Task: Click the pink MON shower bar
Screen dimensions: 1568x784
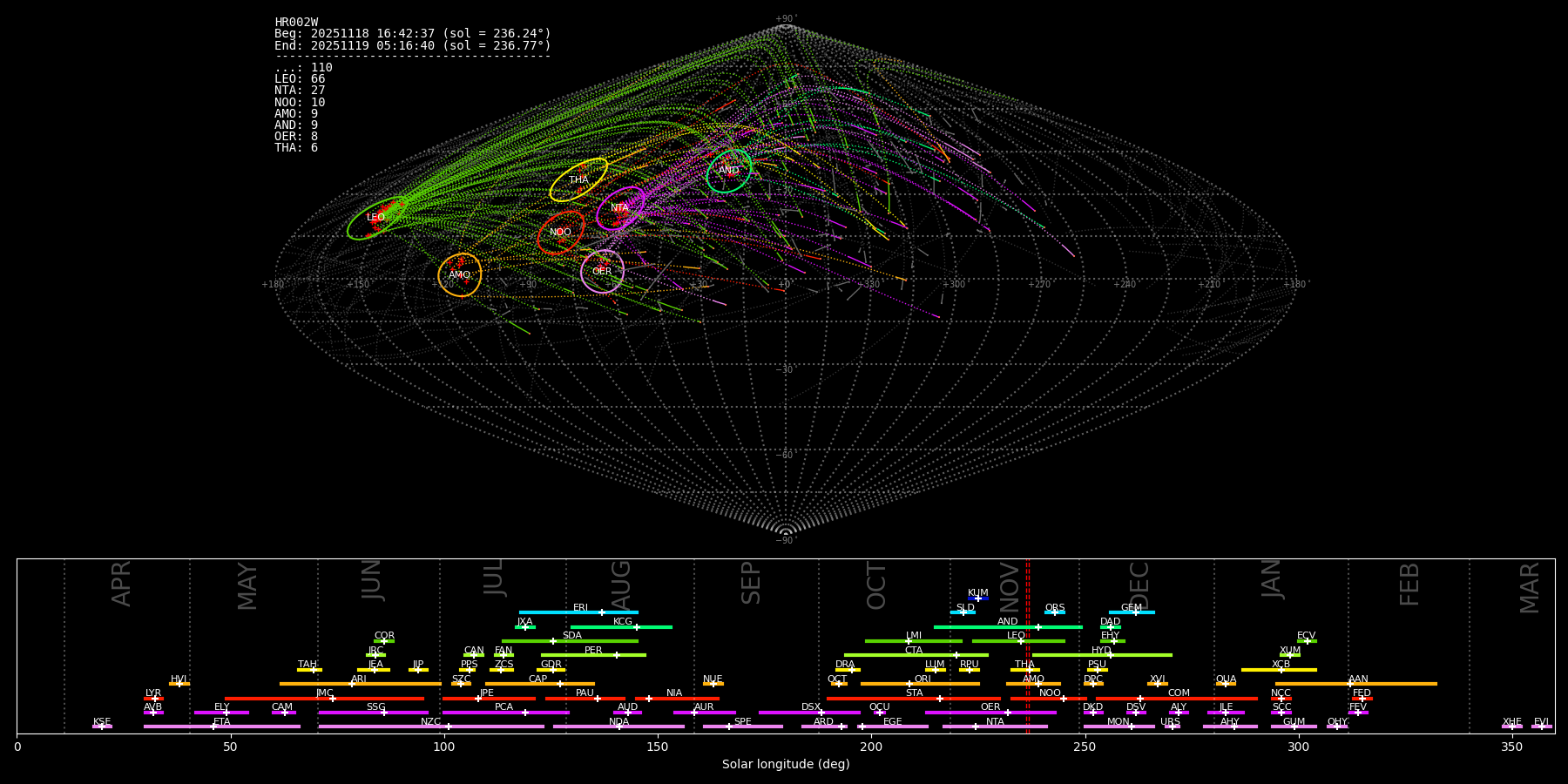Action: (1119, 727)
